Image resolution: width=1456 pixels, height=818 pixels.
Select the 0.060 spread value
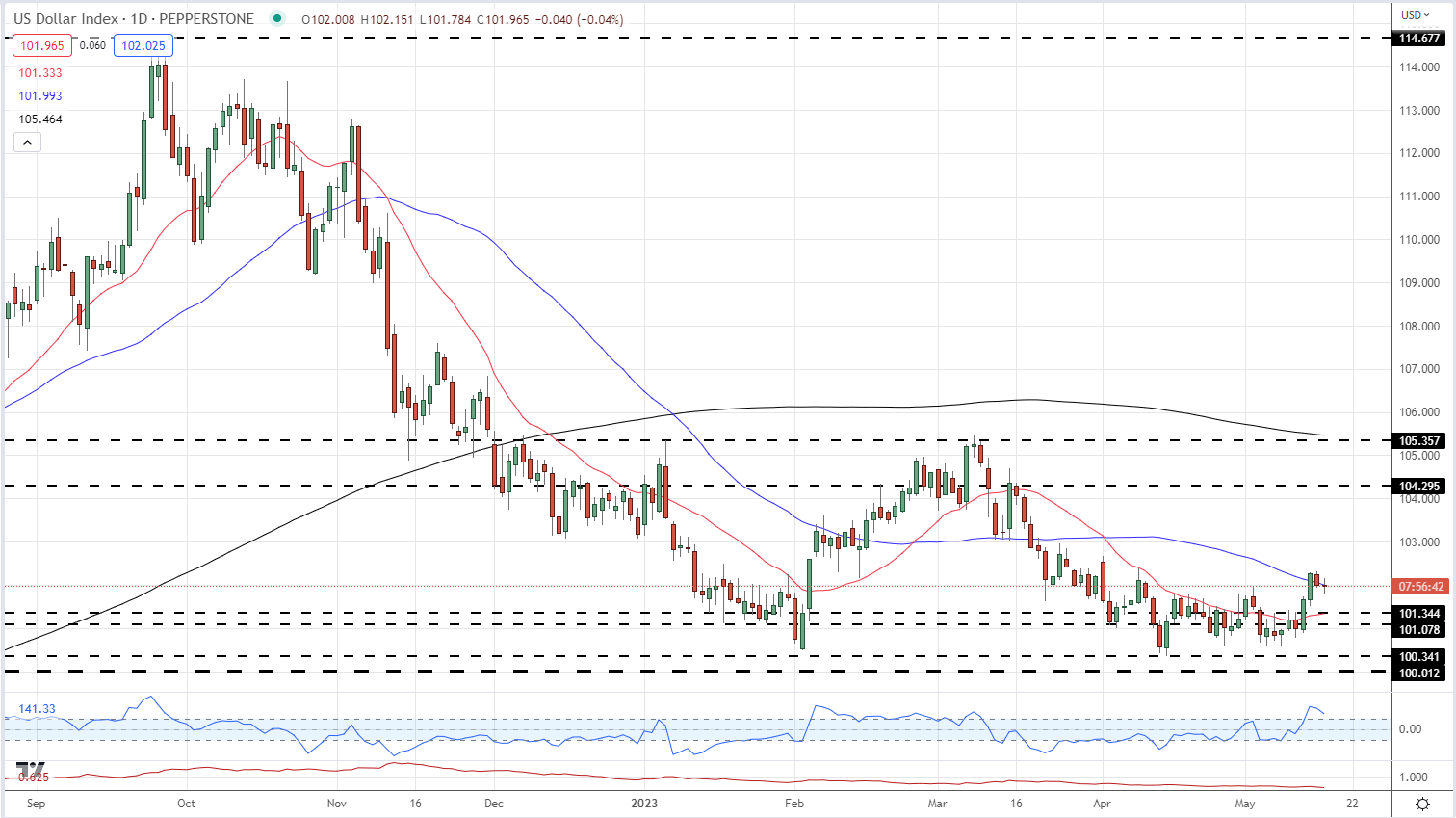pyautogui.click(x=92, y=45)
